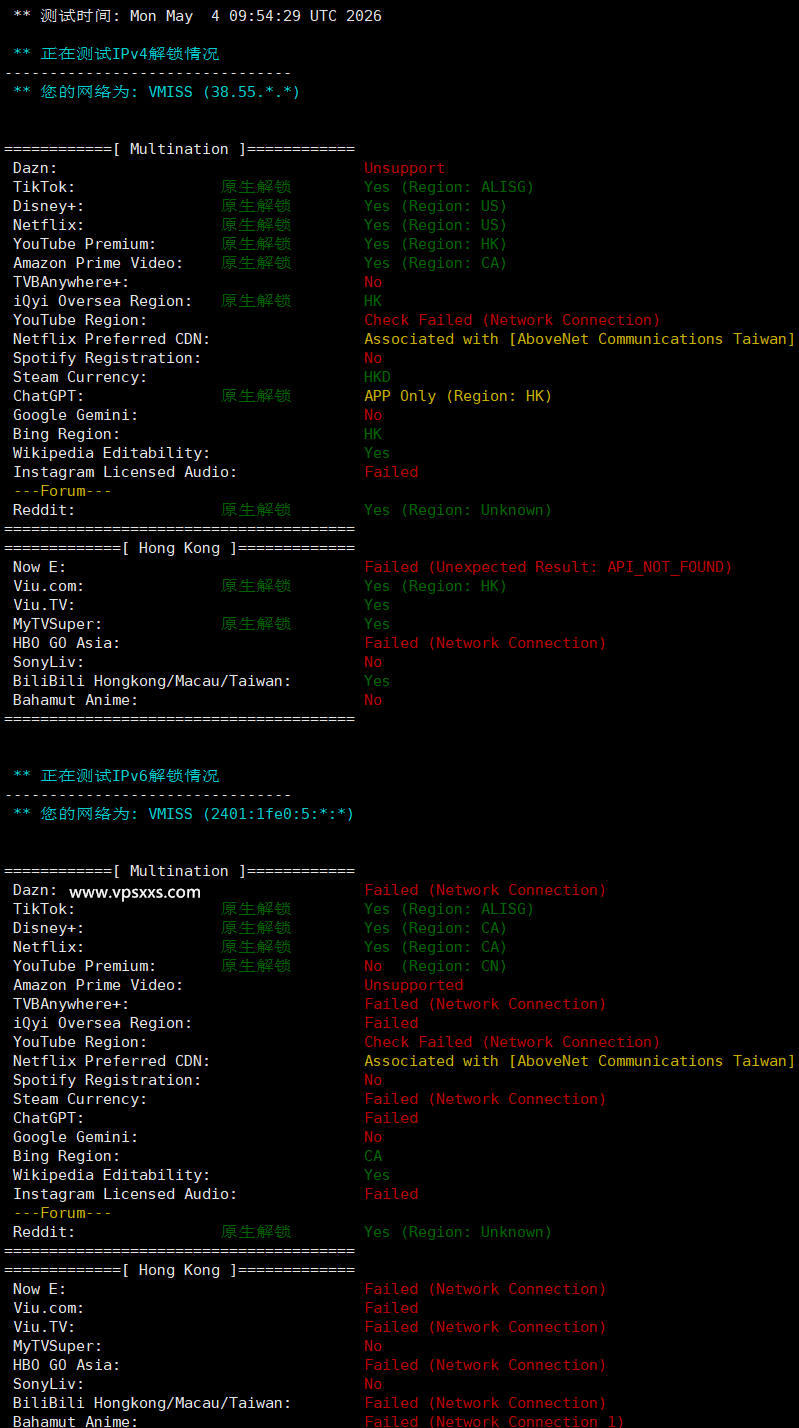Image resolution: width=799 pixels, height=1428 pixels.
Task: Click IPv6 TVBAnywhere+ 'Failed (Network Connection)'
Action: tap(485, 1004)
